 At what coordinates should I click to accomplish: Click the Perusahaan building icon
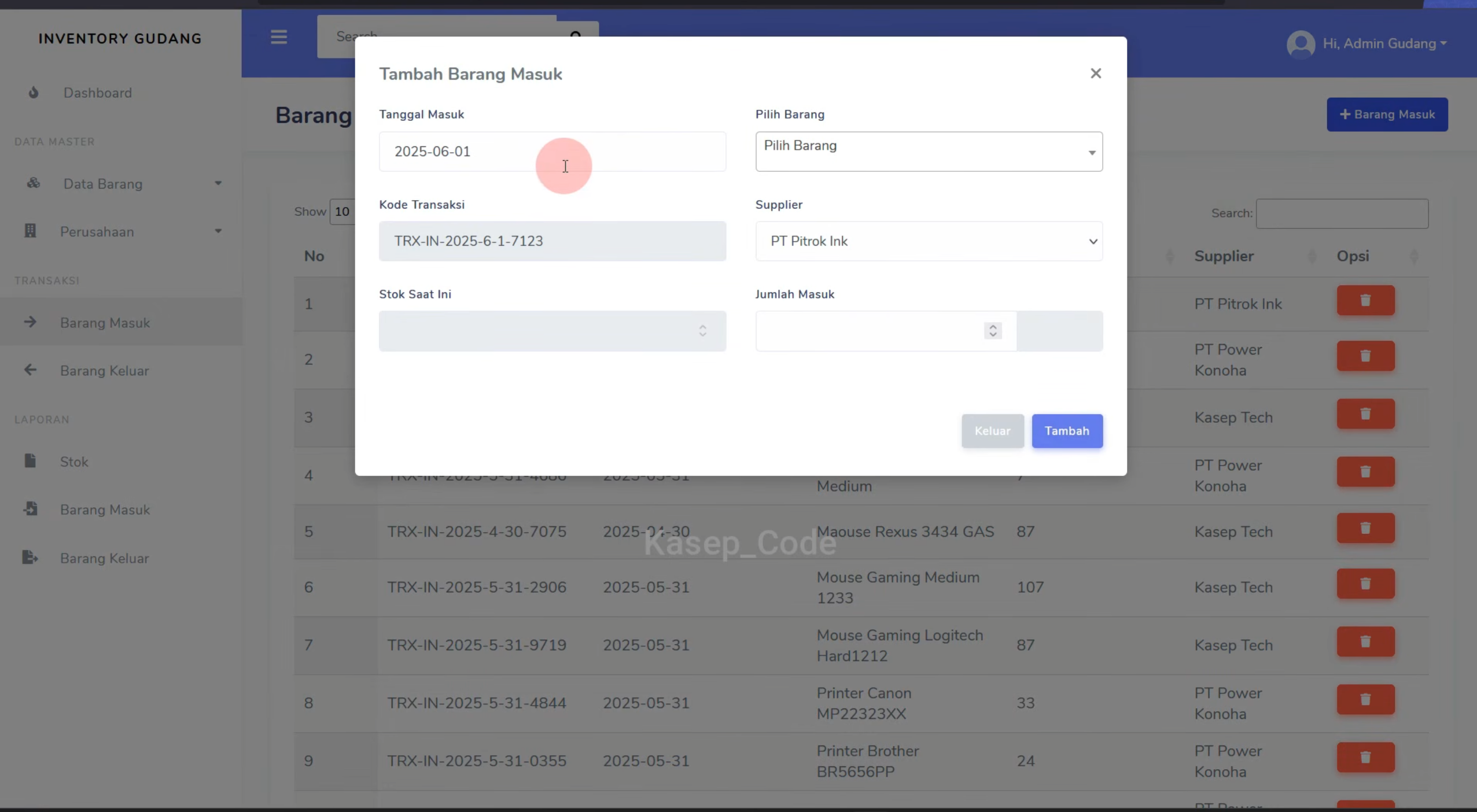pyautogui.click(x=30, y=231)
